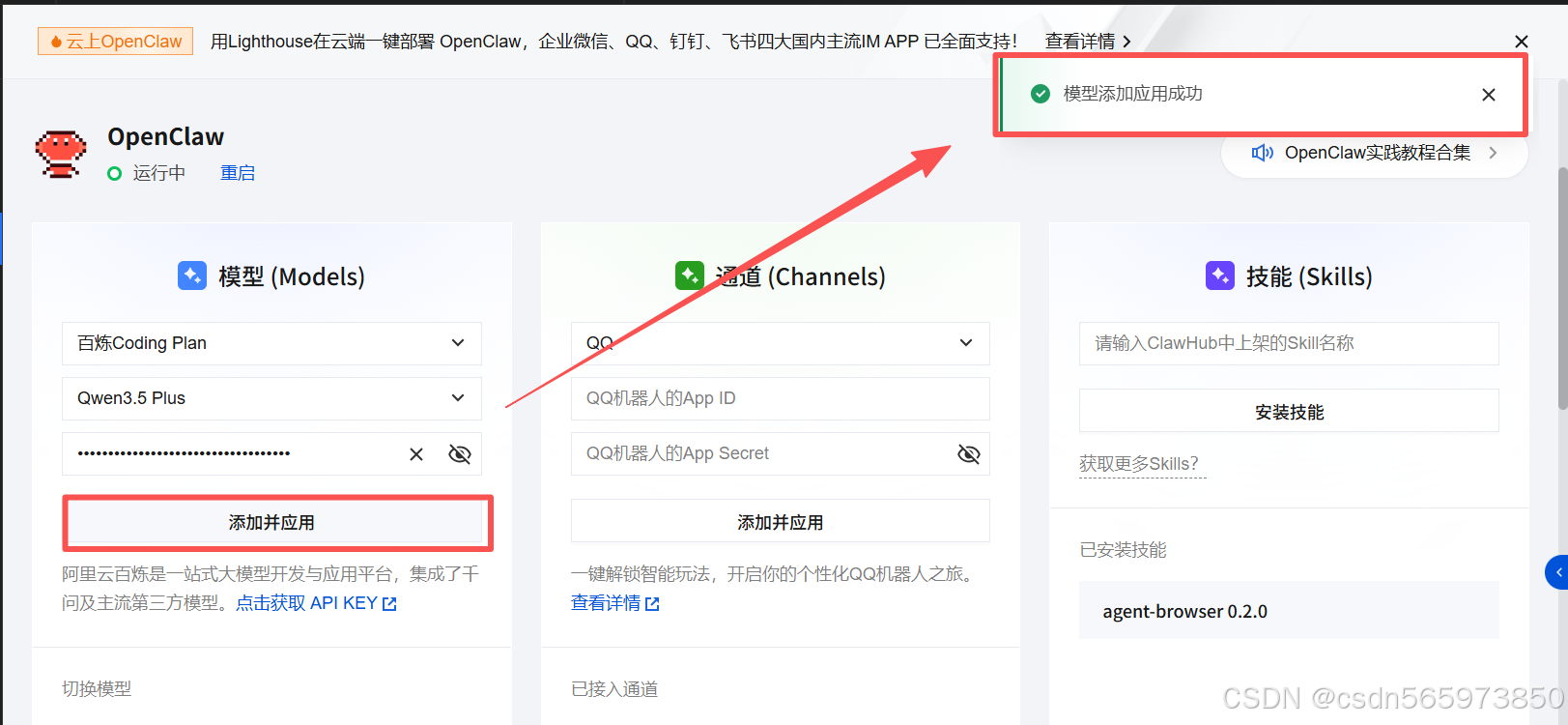Click the 已接入通道 section label
This screenshot has width=1568, height=725.
614,689
